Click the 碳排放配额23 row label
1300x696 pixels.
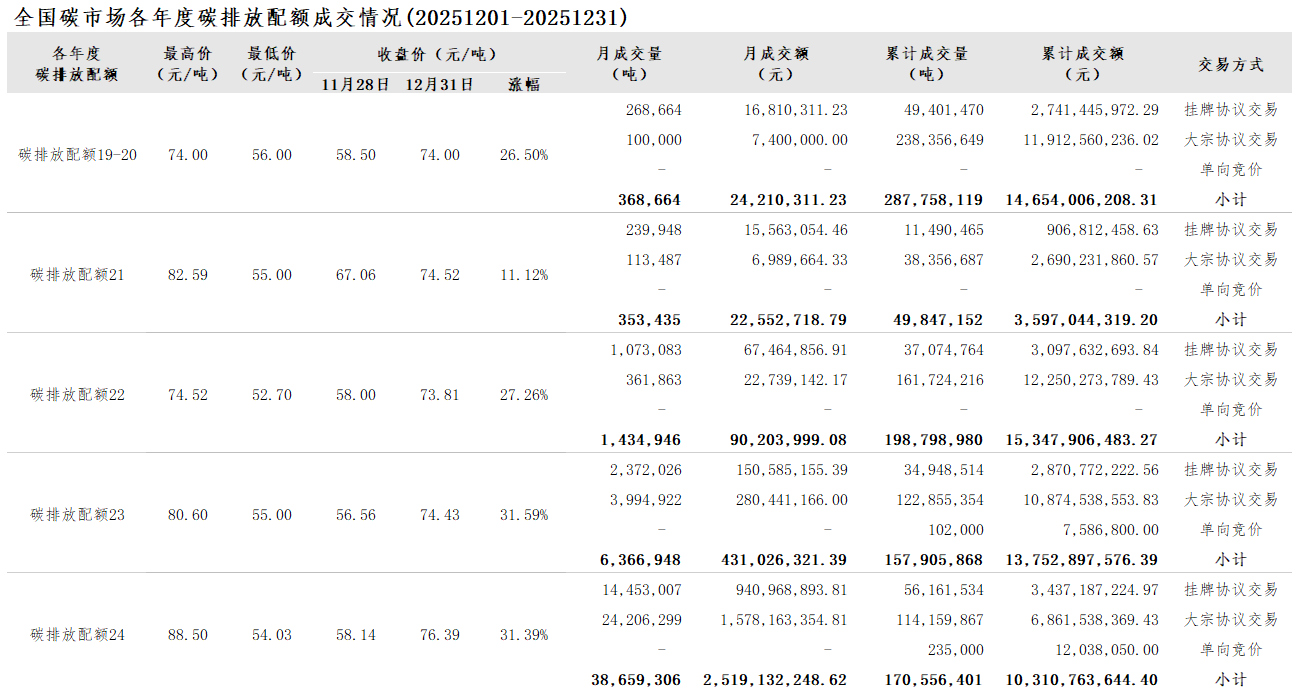click(x=78, y=515)
